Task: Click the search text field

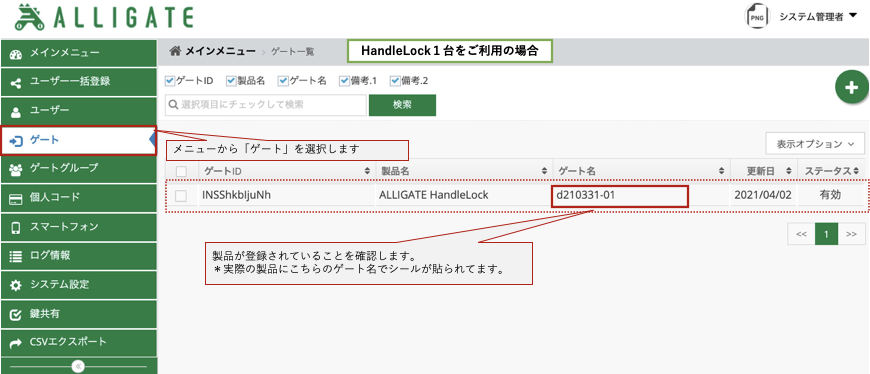Action: [266, 105]
